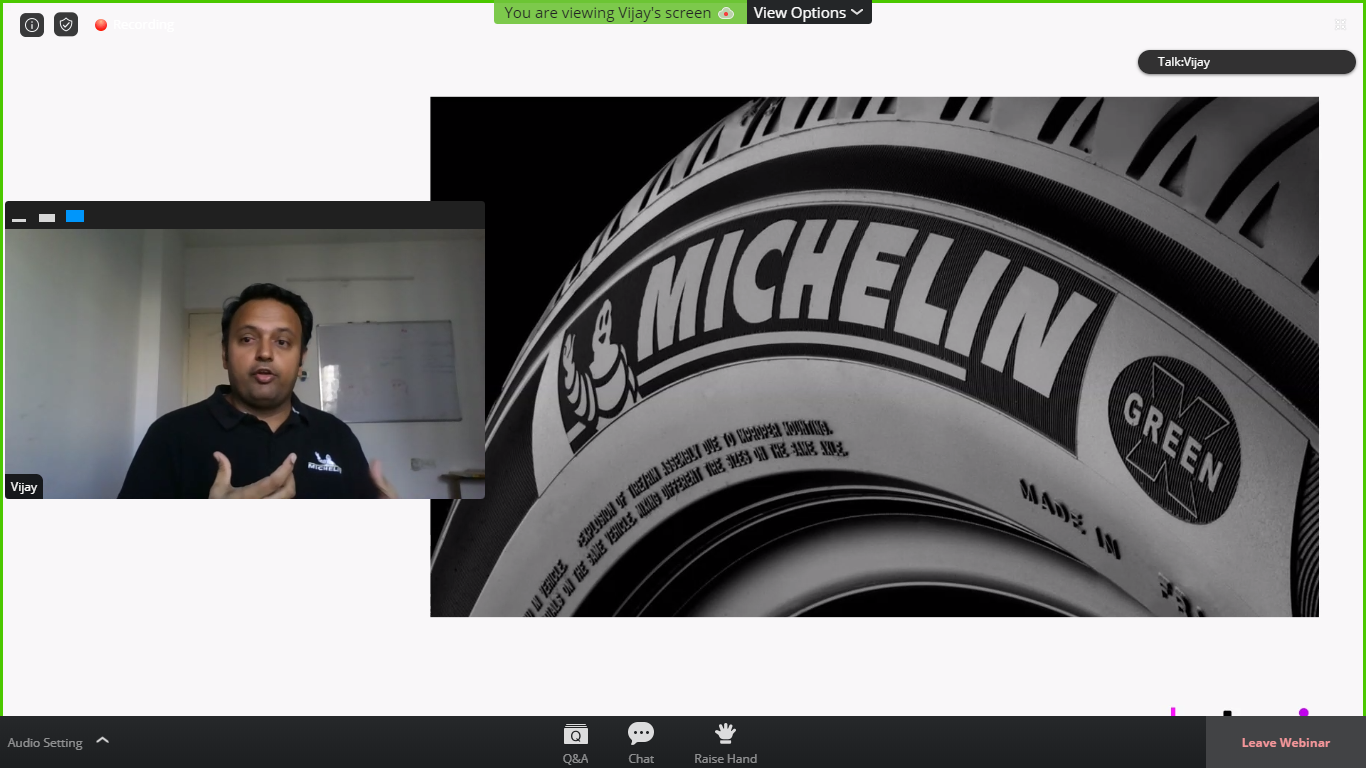This screenshot has height=768, width=1366.
Task: Expand the View Options dropdown
Action: pos(808,13)
